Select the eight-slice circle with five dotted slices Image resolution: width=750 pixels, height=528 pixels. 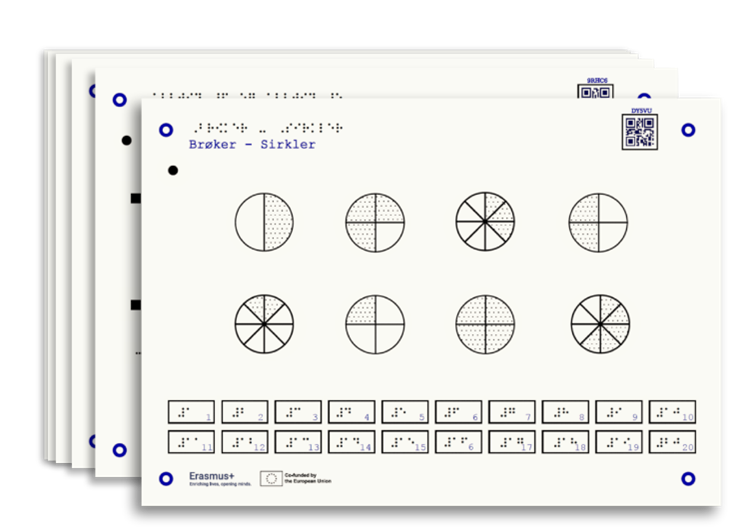coord(600,324)
